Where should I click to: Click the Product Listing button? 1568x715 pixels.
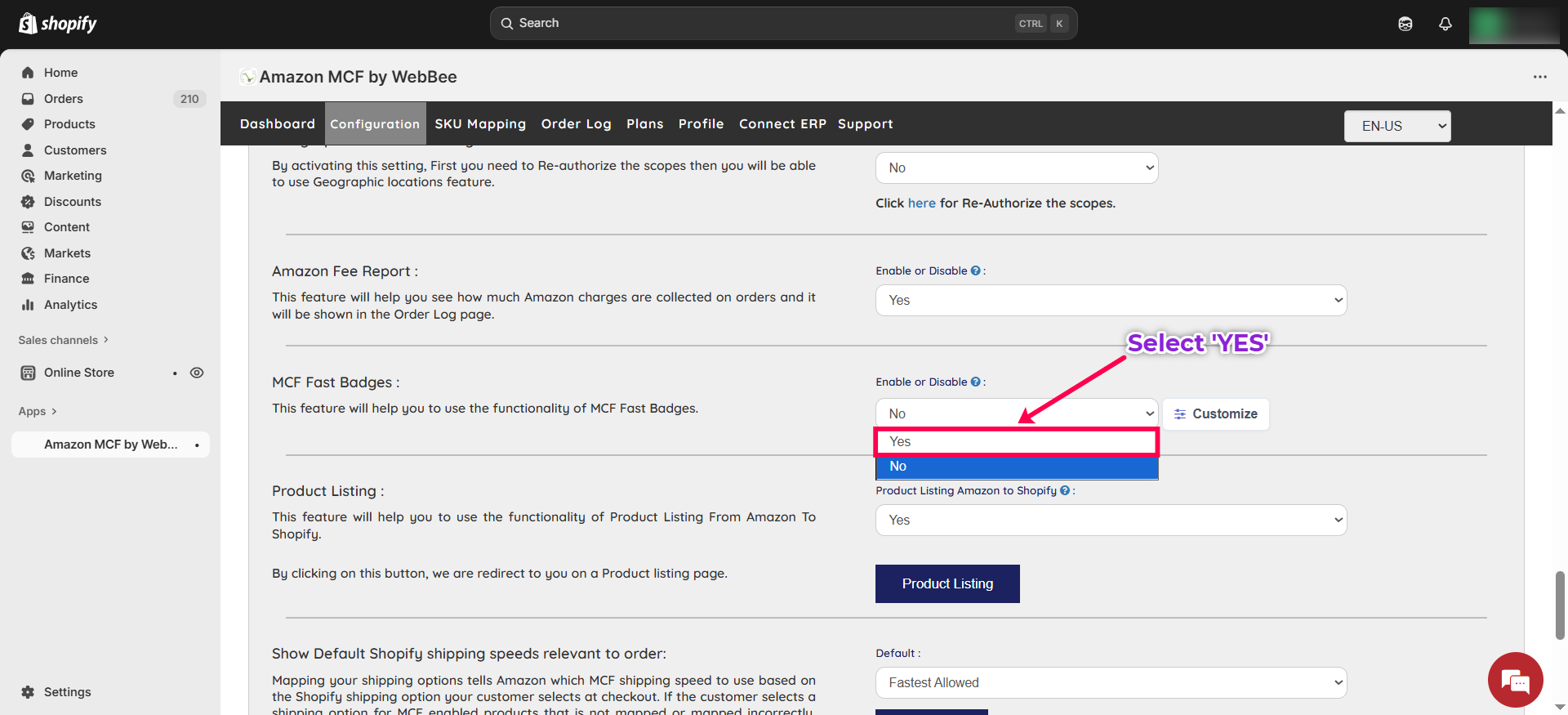tap(947, 583)
